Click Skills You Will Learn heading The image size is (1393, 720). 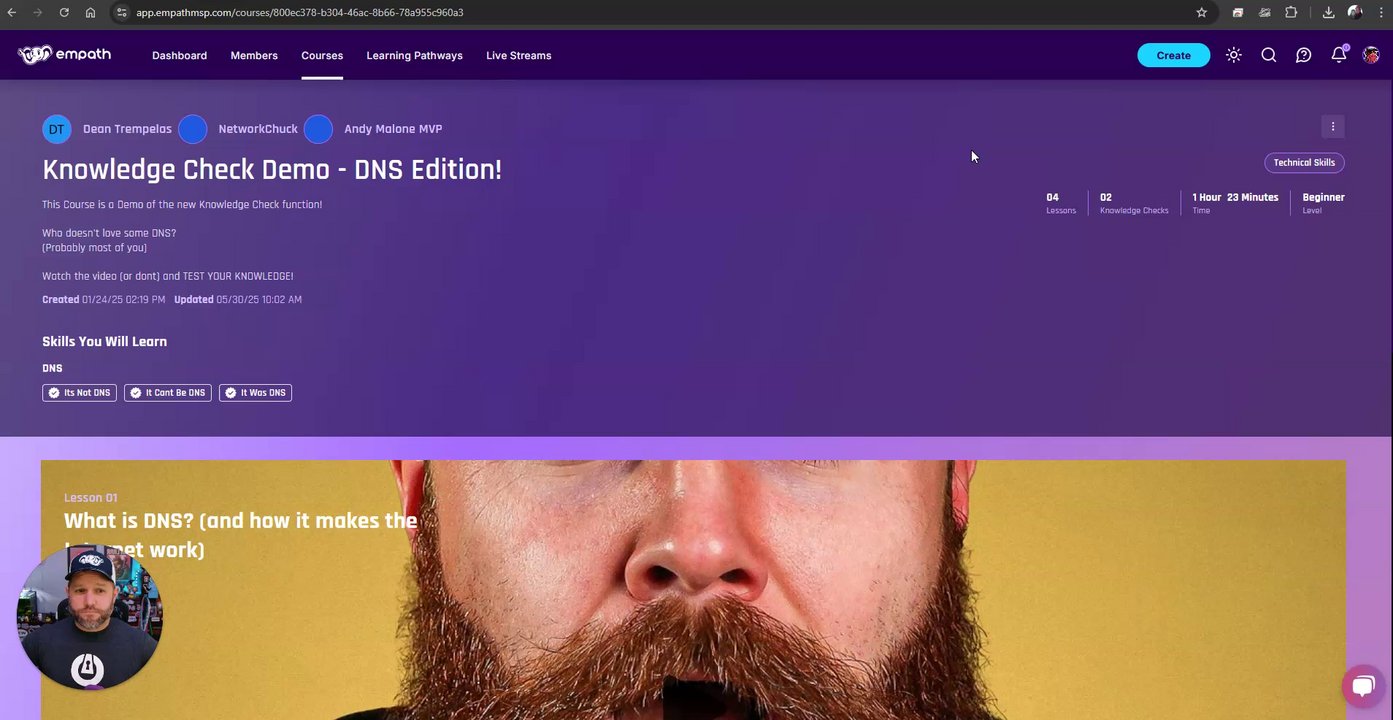tap(104, 341)
